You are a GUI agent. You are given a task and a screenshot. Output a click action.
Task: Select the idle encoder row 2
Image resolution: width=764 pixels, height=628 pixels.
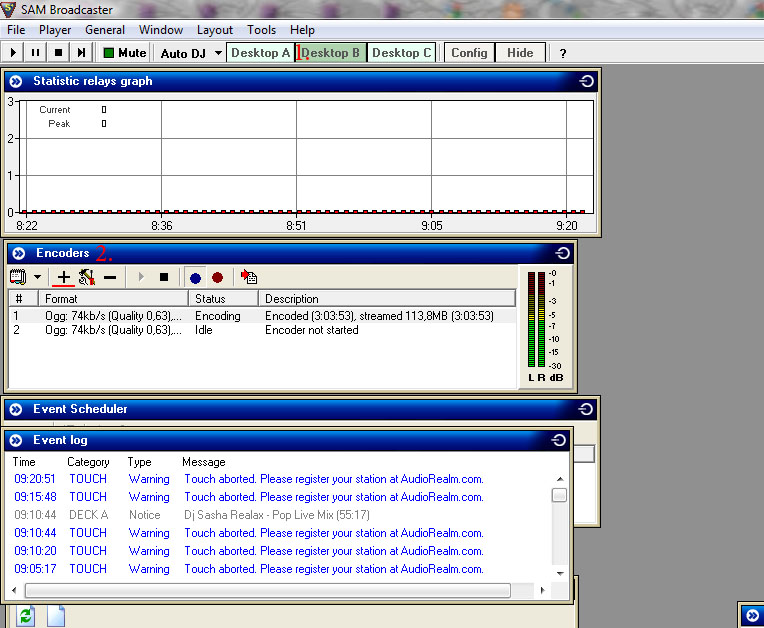click(200, 330)
